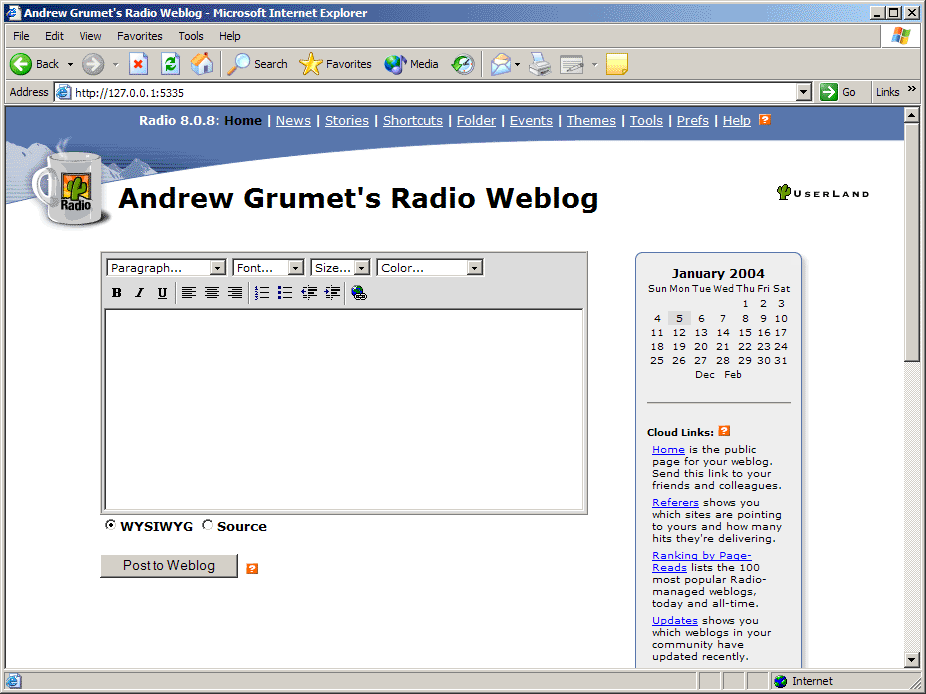Open the Stories link
The width and height of the screenshot is (926, 694).
click(347, 120)
